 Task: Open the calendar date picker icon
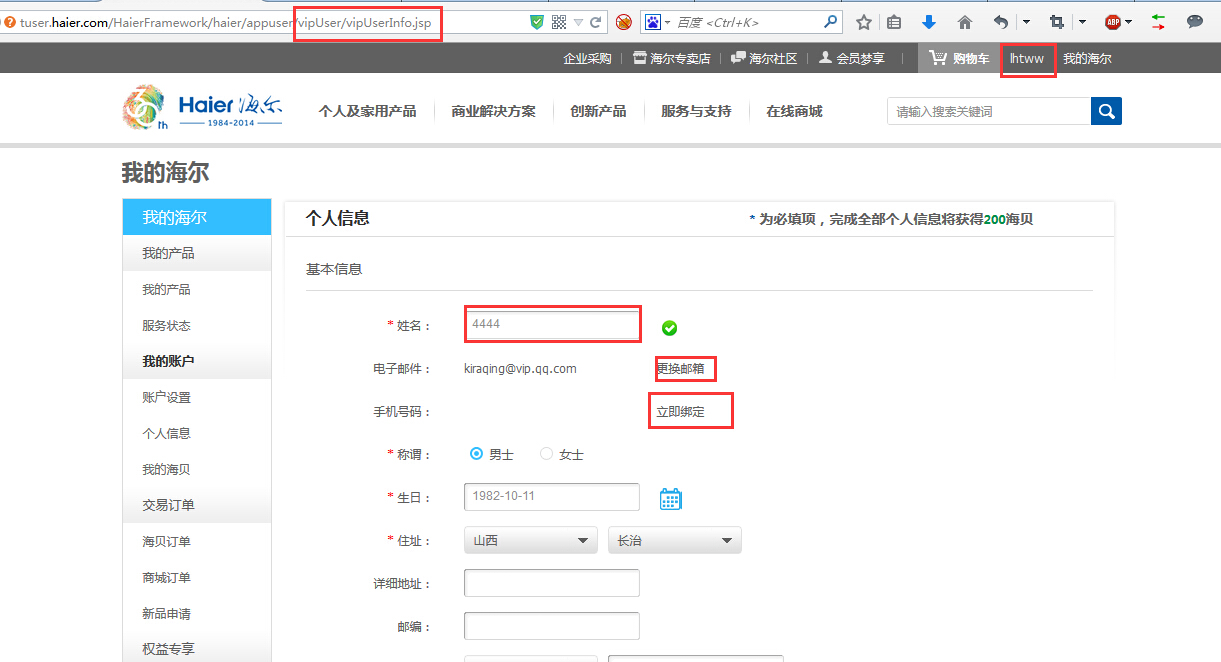[x=670, y=498]
